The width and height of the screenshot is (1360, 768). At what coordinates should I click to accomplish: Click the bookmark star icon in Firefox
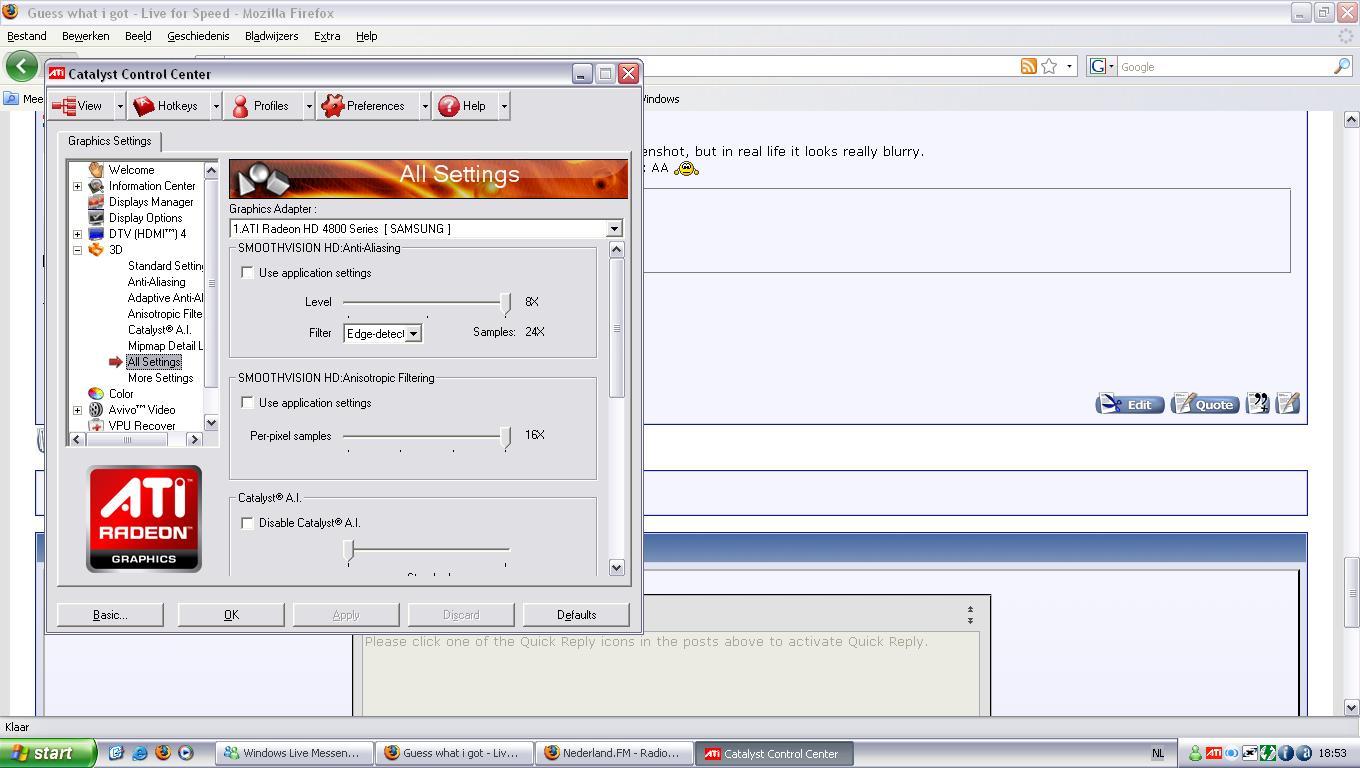[1049, 66]
